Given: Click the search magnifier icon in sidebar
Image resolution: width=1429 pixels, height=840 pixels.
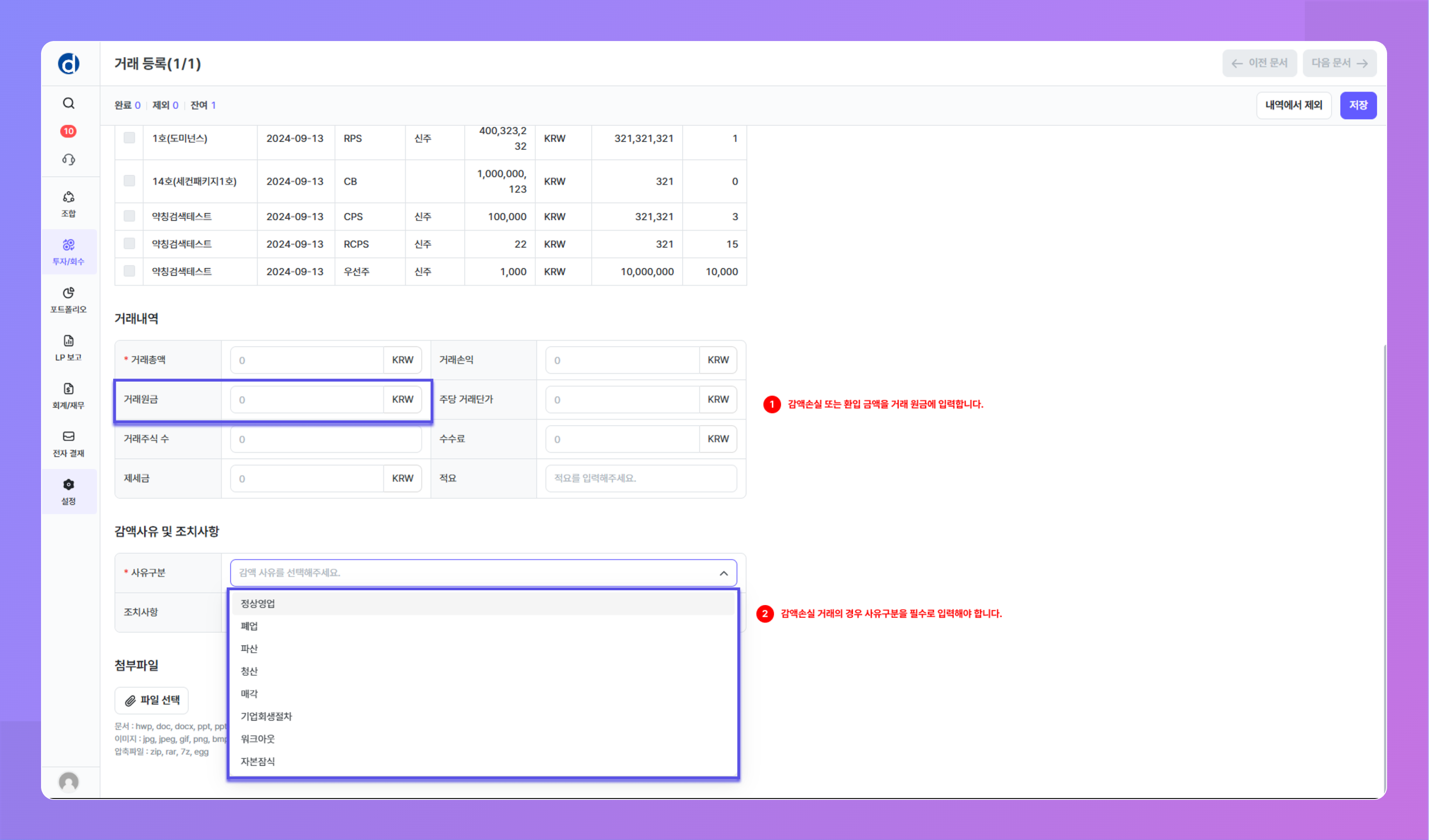Looking at the screenshot, I should click(x=69, y=103).
